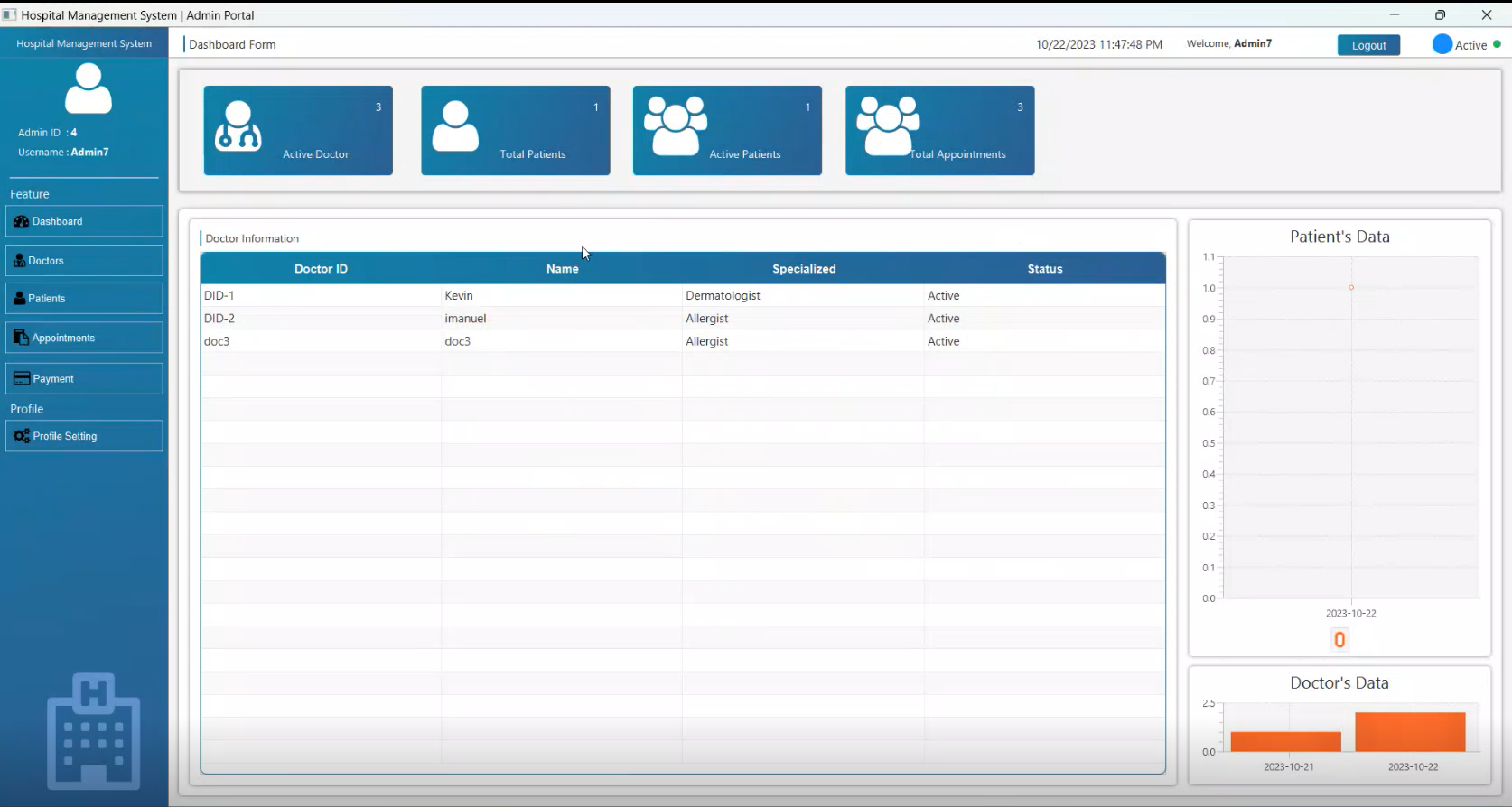This screenshot has width=1512, height=807.
Task: Click the admin profile avatar in sidebar
Action: point(89,88)
